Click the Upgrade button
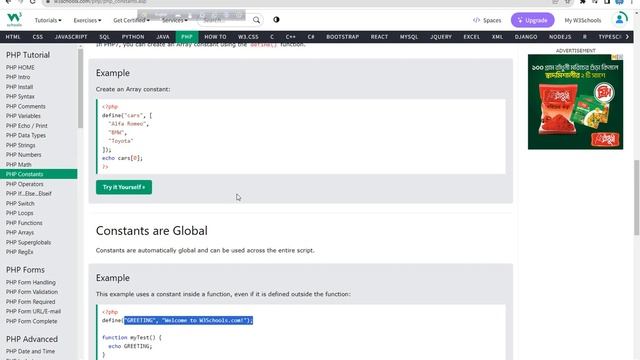The width and height of the screenshot is (640, 360). point(532,20)
